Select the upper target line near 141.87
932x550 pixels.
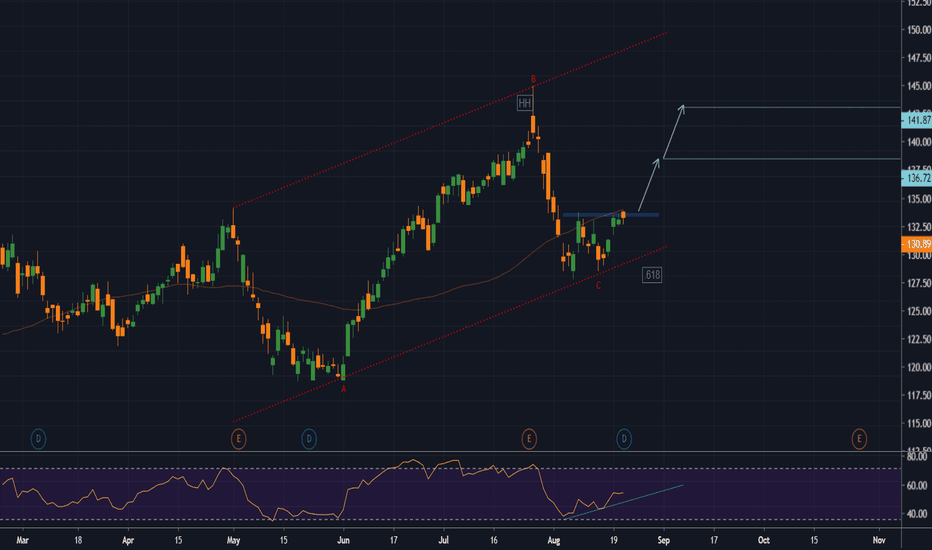(x=792, y=108)
